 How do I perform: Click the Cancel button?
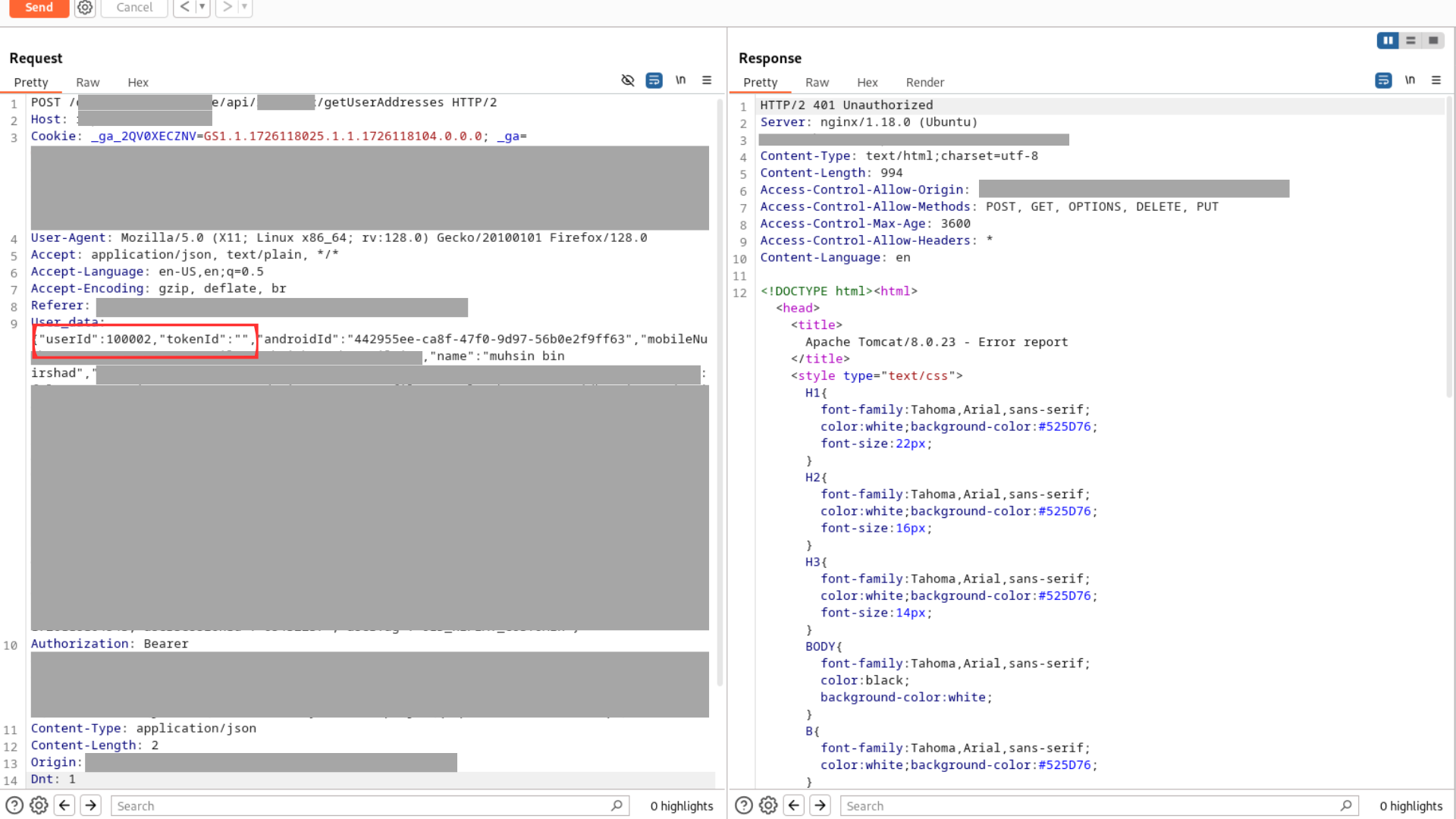[134, 8]
